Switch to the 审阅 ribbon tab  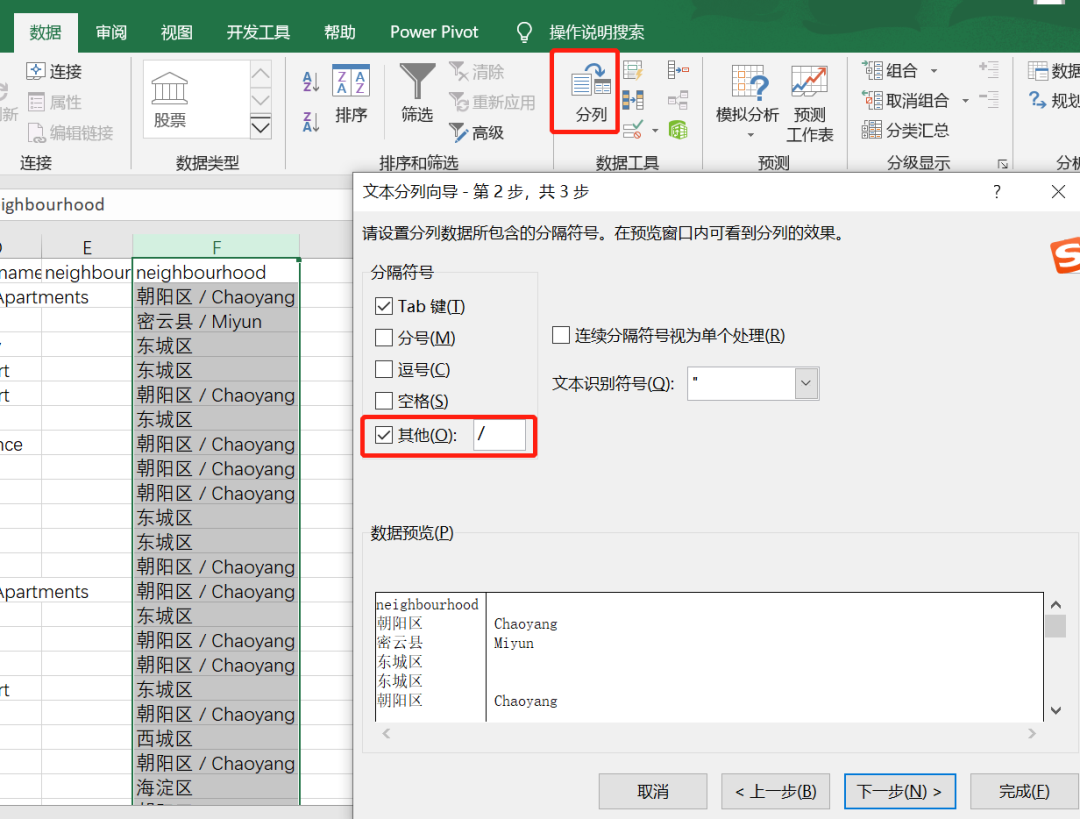click(x=111, y=32)
